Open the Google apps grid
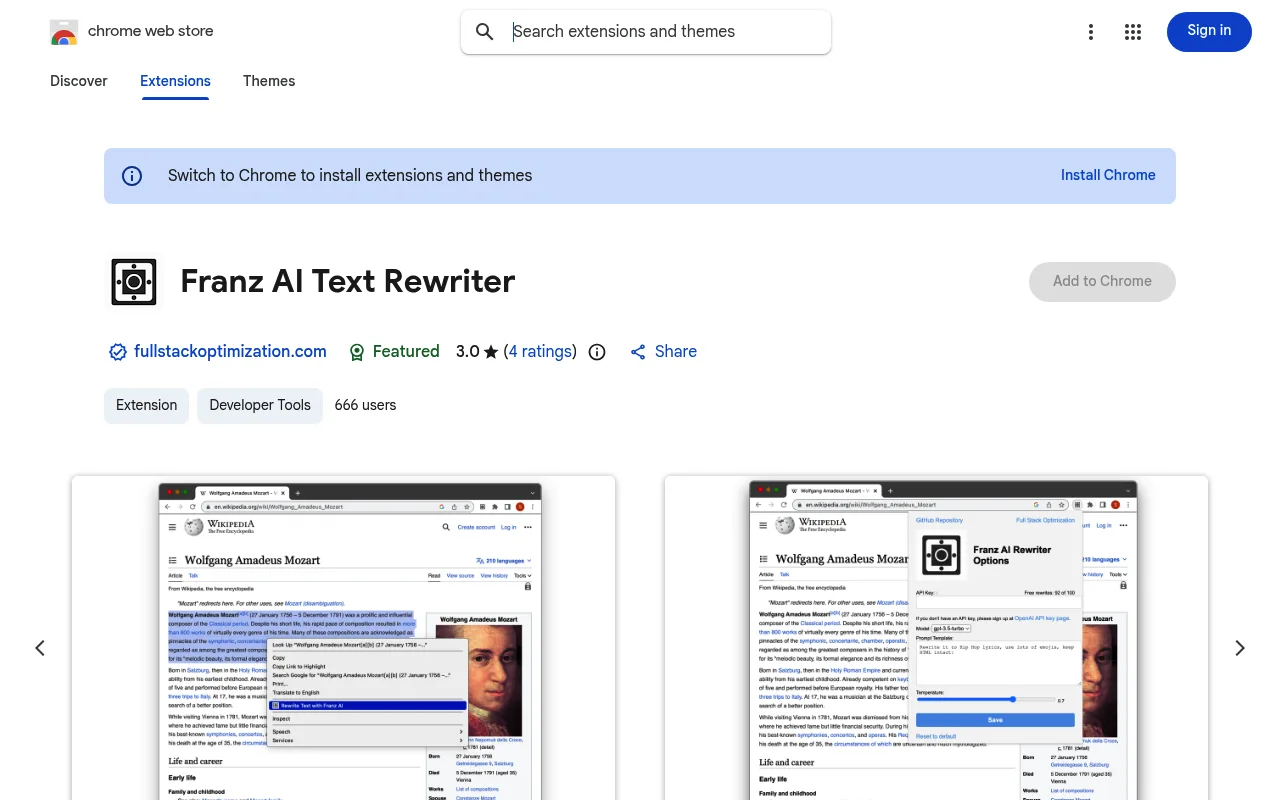 pos(1133,32)
